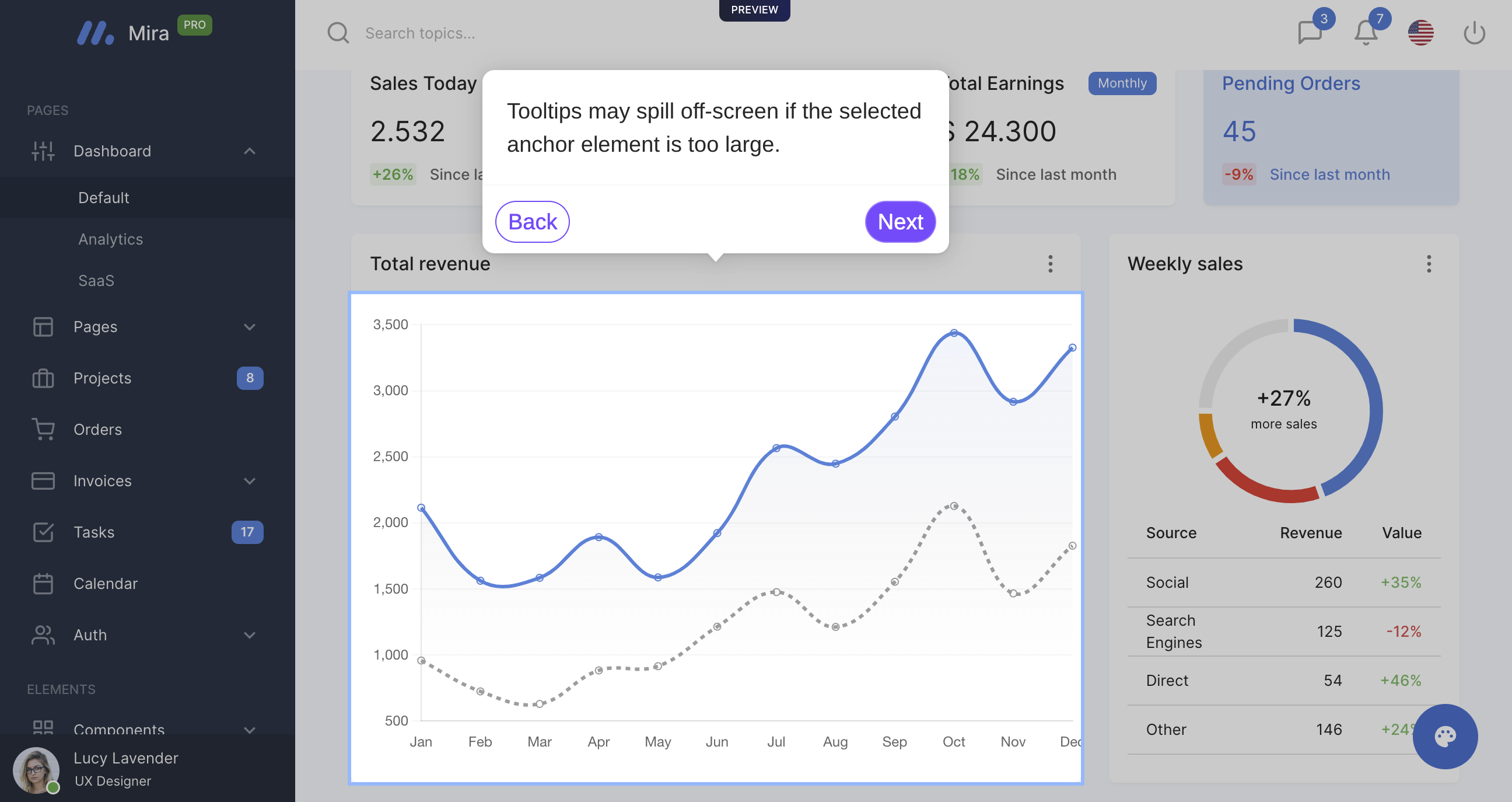Open Total revenue three-dot menu
The width and height of the screenshot is (1512, 802).
pyautogui.click(x=1050, y=264)
